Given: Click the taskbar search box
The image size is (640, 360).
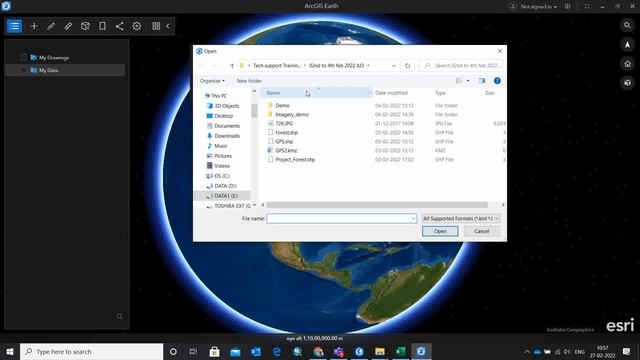Looking at the screenshot, I should (x=91, y=351).
